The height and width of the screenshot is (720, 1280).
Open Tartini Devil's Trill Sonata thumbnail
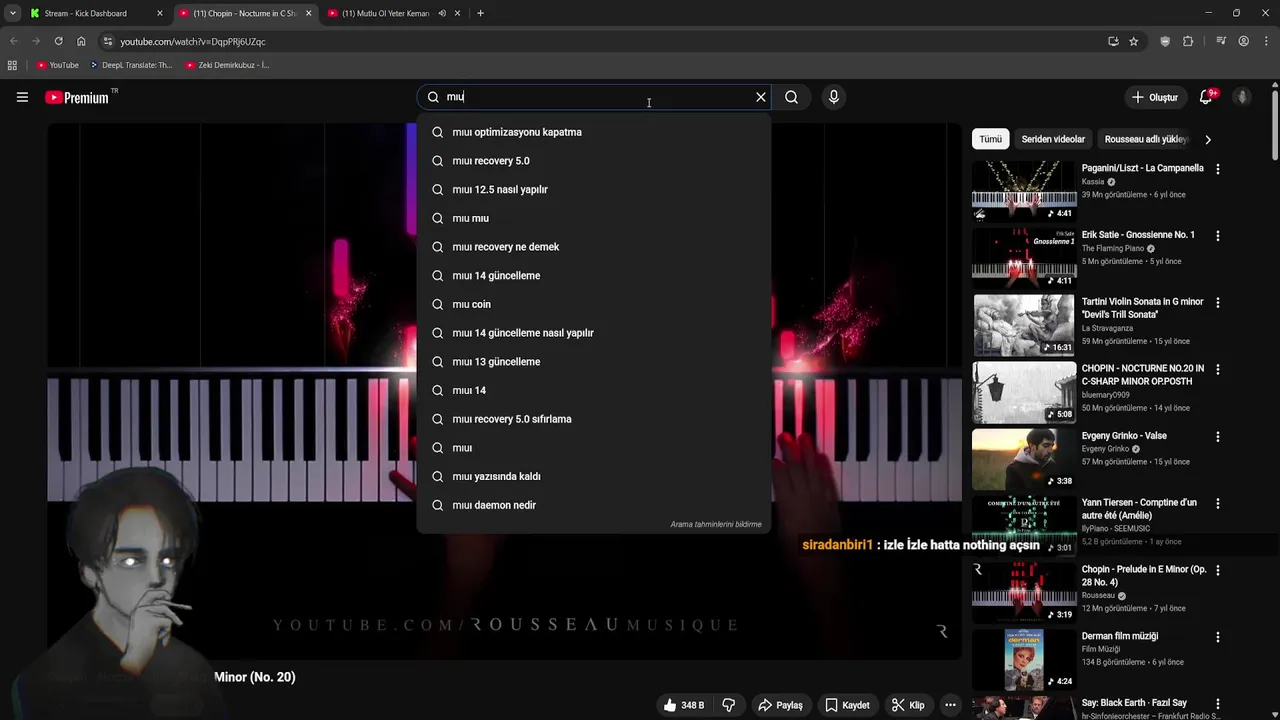point(1024,324)
